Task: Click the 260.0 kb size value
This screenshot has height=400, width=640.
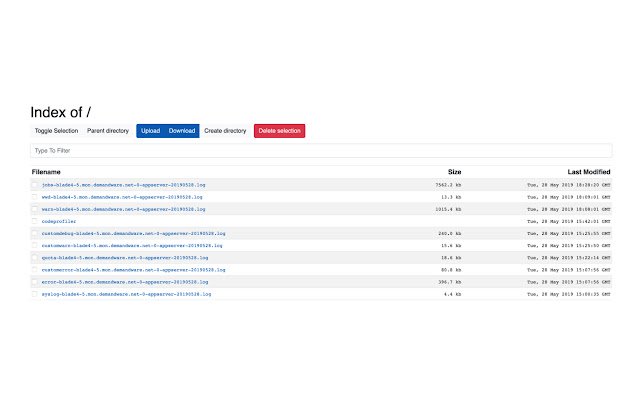Action: pos(450,233)
